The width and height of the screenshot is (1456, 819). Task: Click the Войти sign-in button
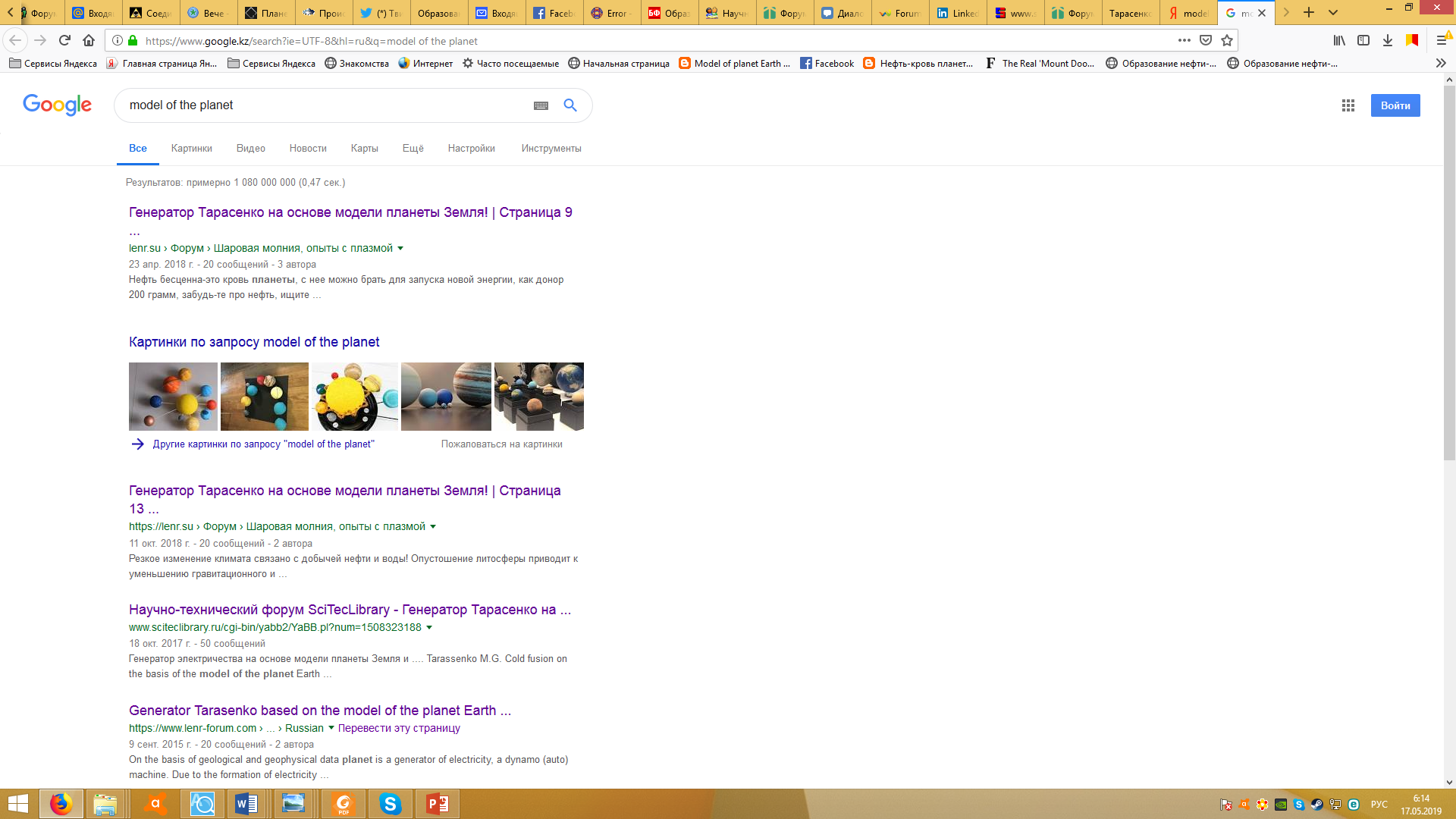click(1395, 105)
